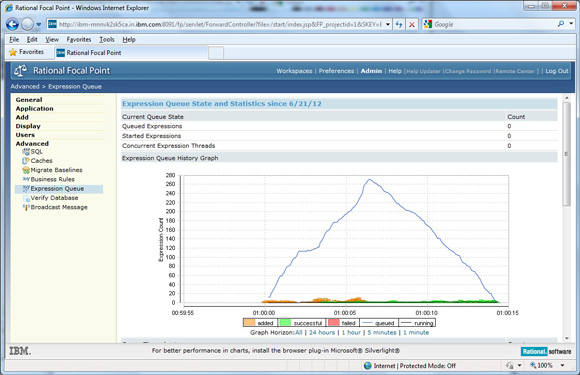Click the Google search magnifier icon
Screen dimensions: 580x375
(561, 24)
